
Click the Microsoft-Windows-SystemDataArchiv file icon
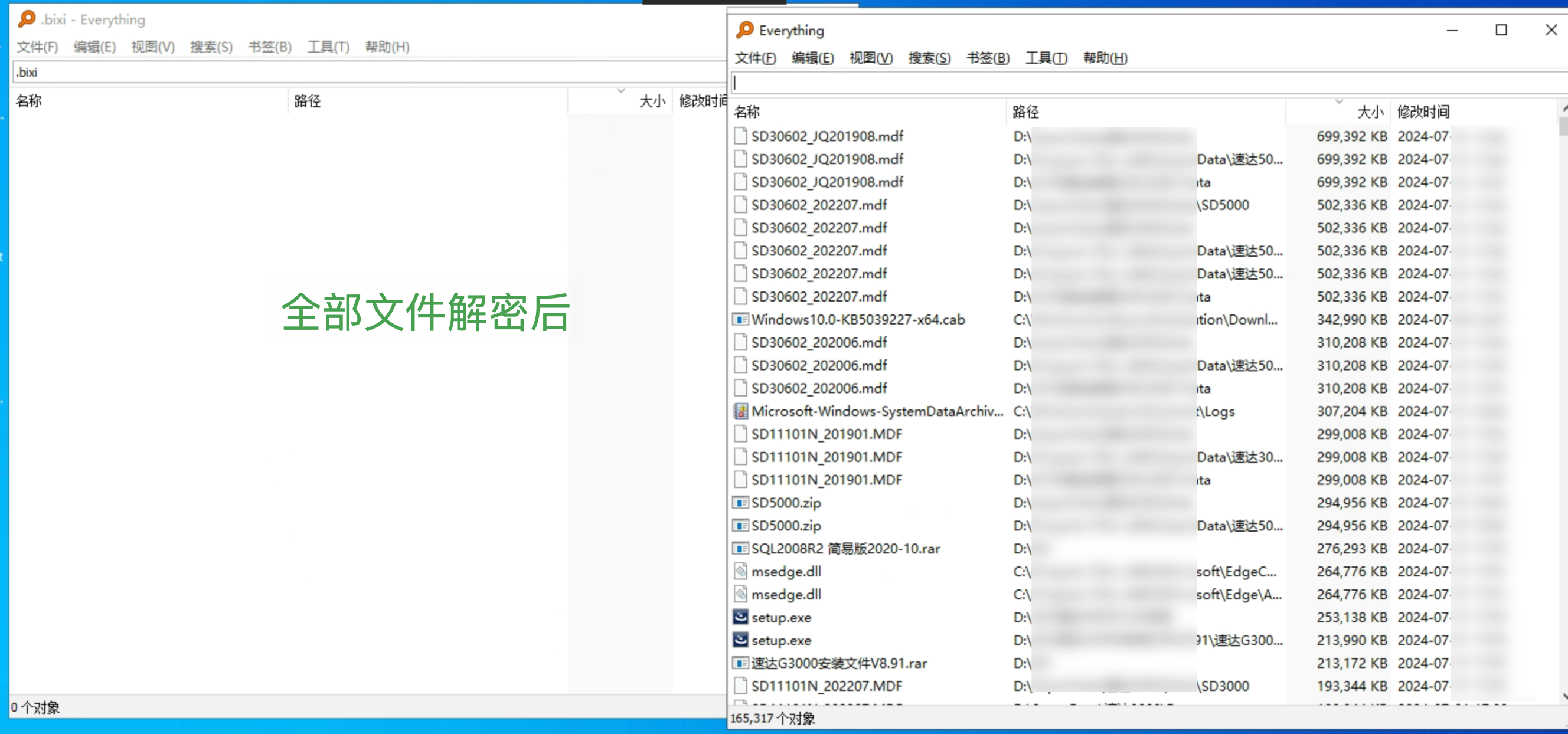point(740,411)
